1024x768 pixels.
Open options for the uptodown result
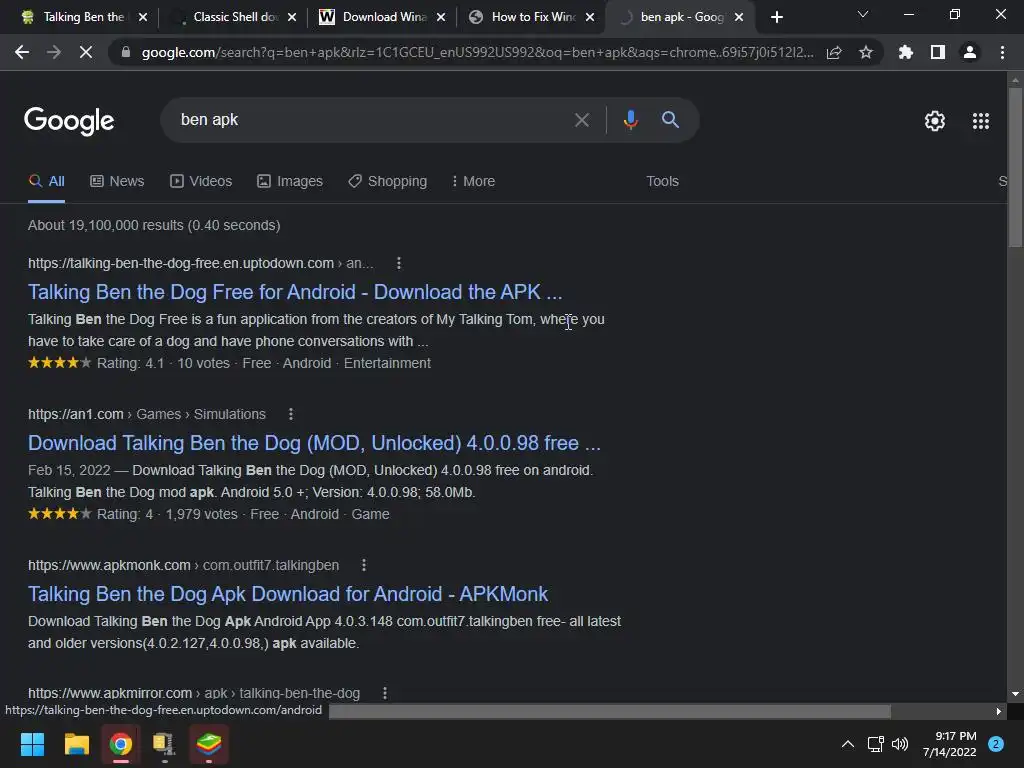(x=398, y=263)
